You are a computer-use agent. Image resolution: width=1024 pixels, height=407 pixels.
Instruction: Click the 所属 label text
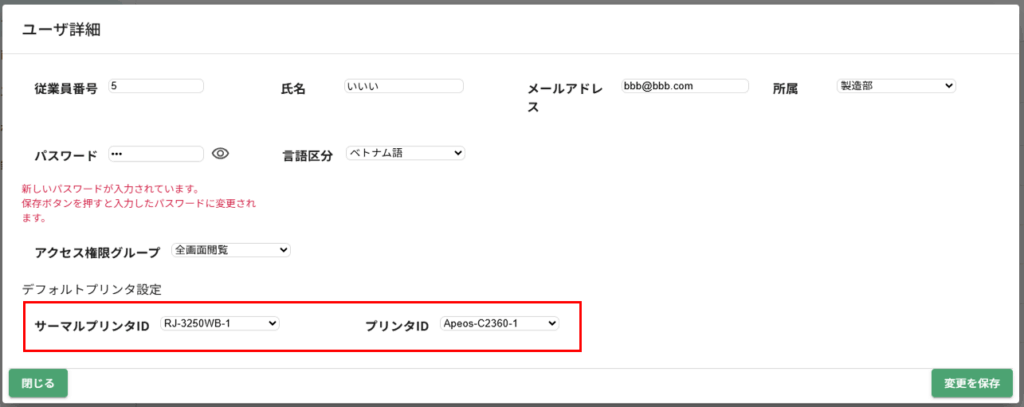point(785,89)
